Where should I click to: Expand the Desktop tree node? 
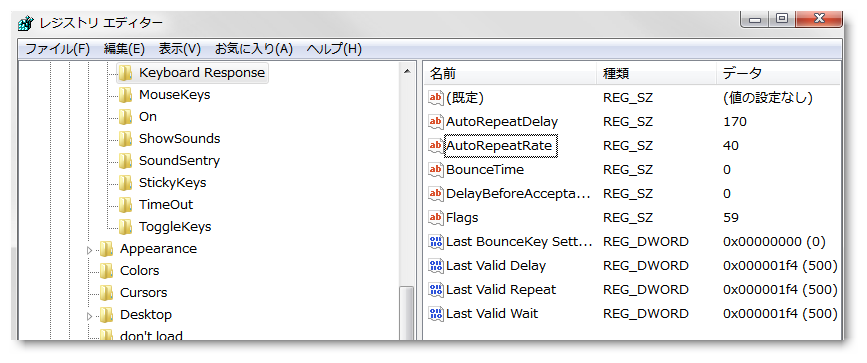coord(90,317)
